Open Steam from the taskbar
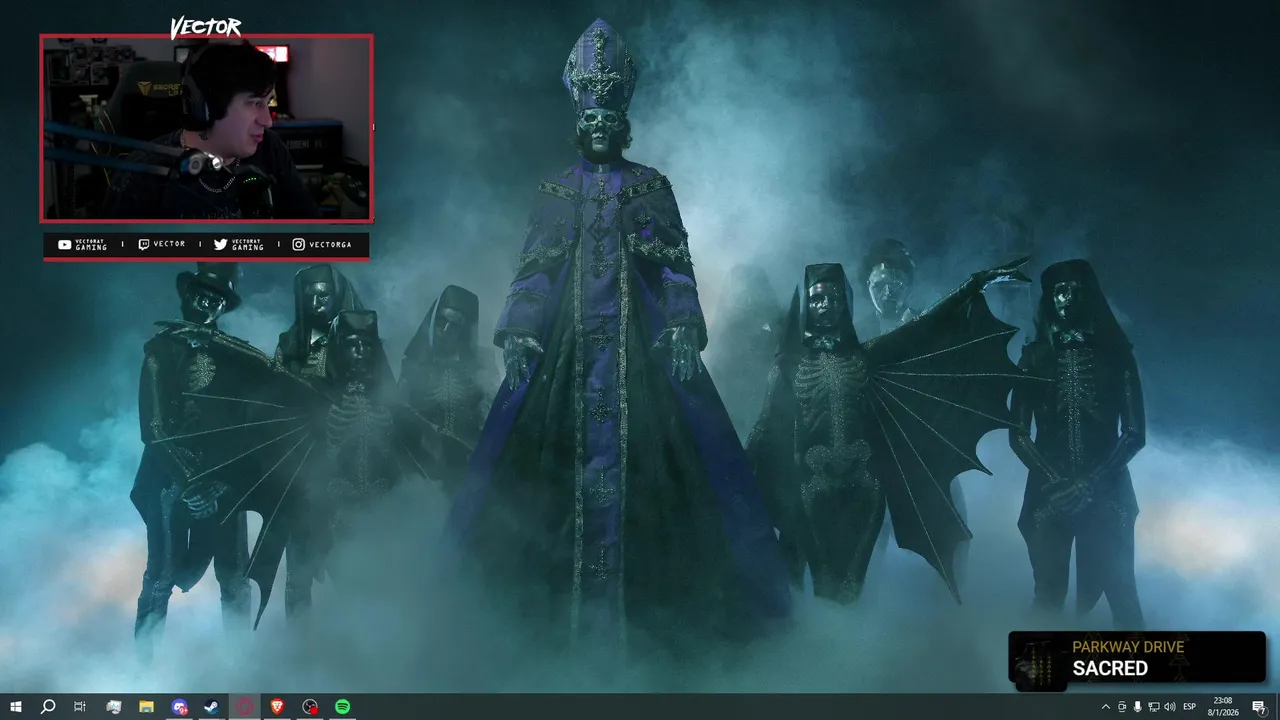 pyautogui.click(x=212, y=706)
